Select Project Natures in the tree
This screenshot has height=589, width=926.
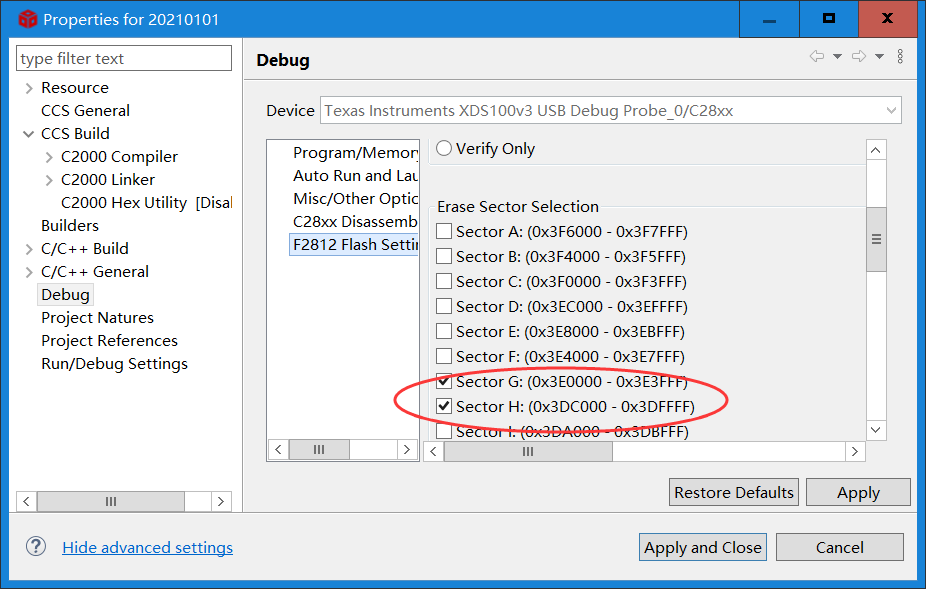pos(97,318)
